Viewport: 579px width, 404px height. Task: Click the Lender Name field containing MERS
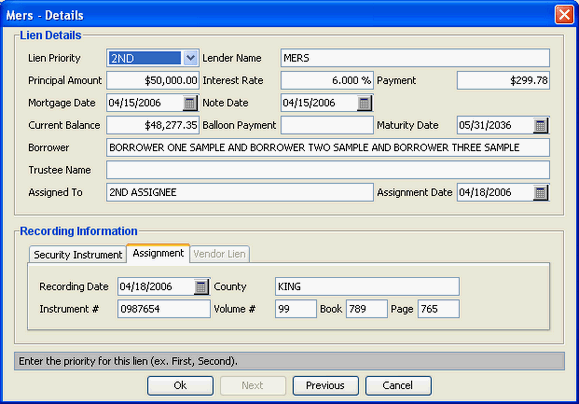click(415, 58)
